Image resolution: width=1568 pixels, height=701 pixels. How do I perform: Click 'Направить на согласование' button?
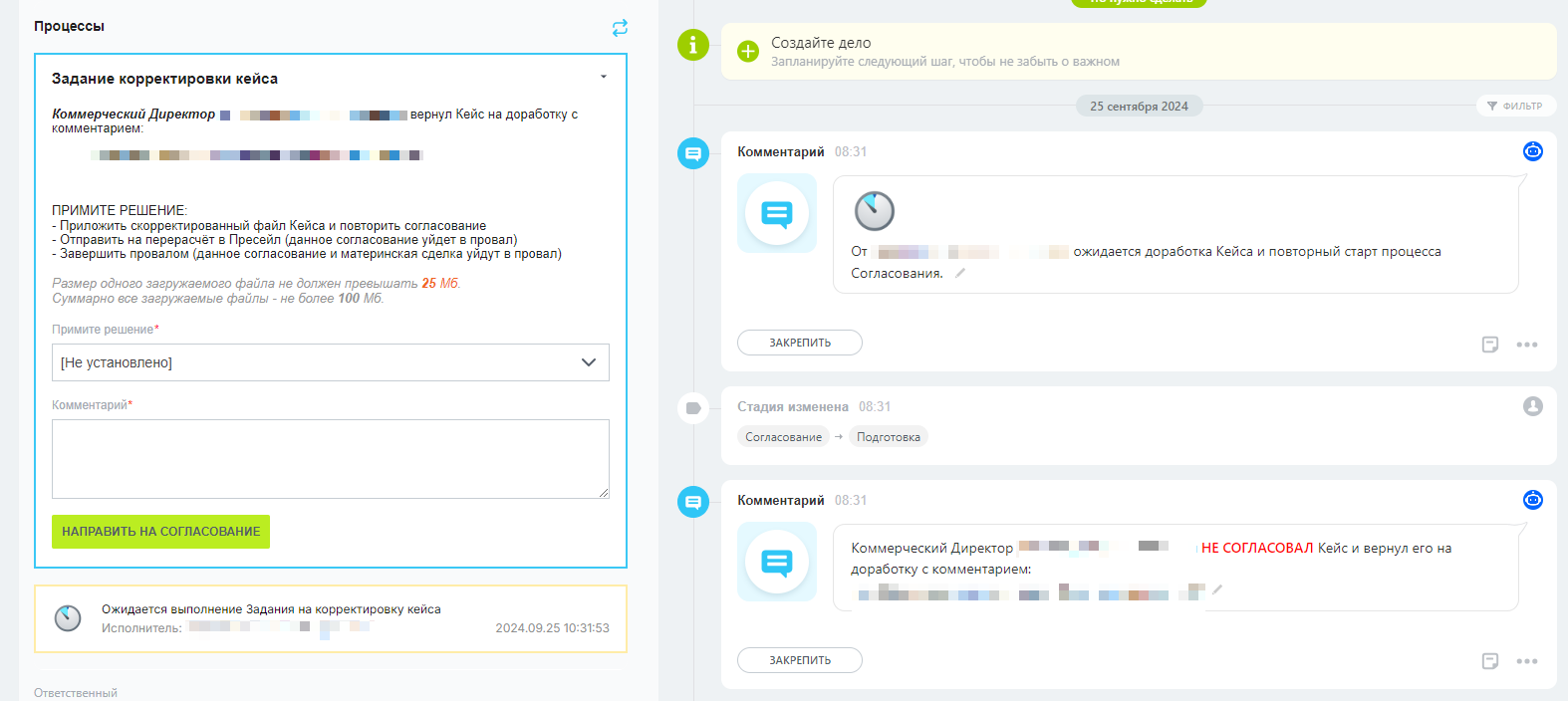(x=160, y=532)
